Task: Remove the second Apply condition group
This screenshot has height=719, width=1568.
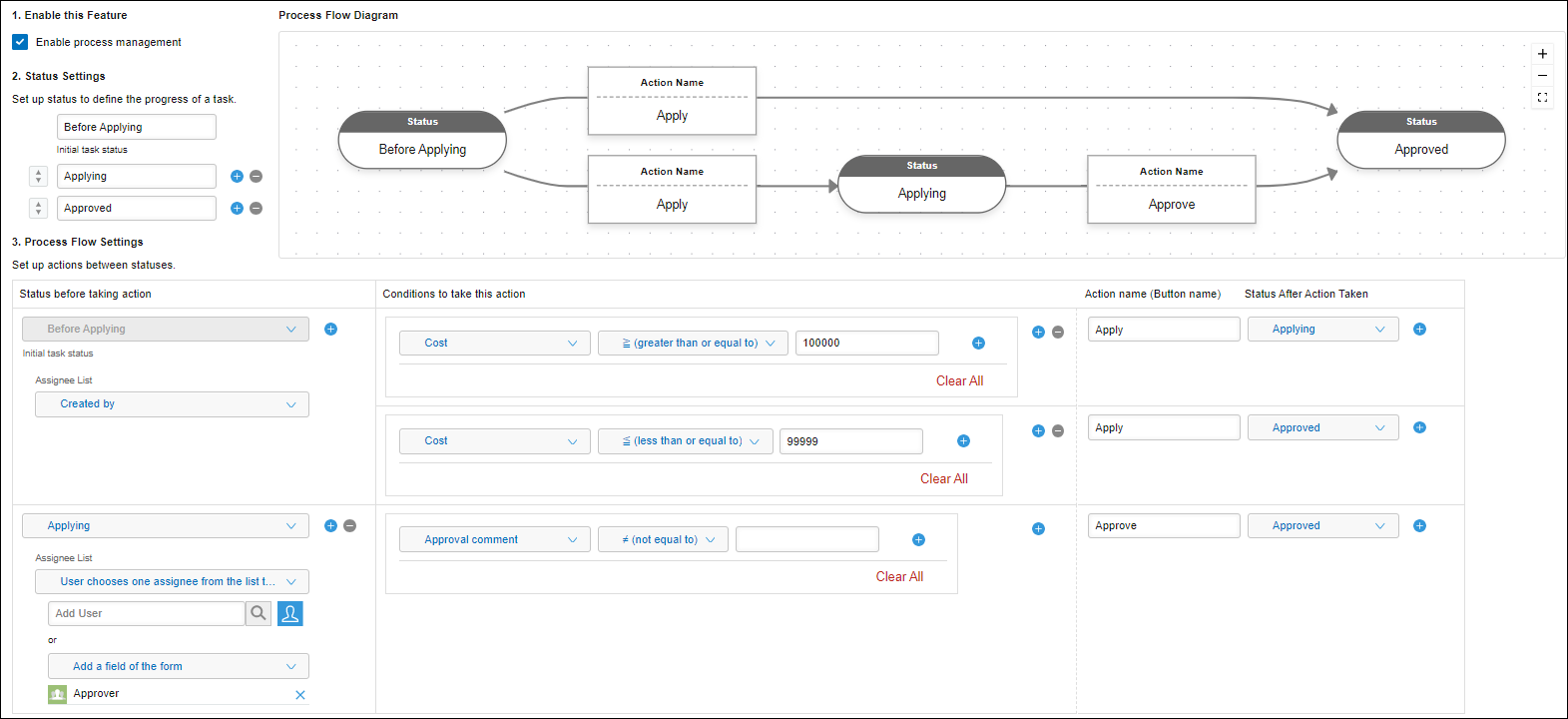Action: 1058,430
